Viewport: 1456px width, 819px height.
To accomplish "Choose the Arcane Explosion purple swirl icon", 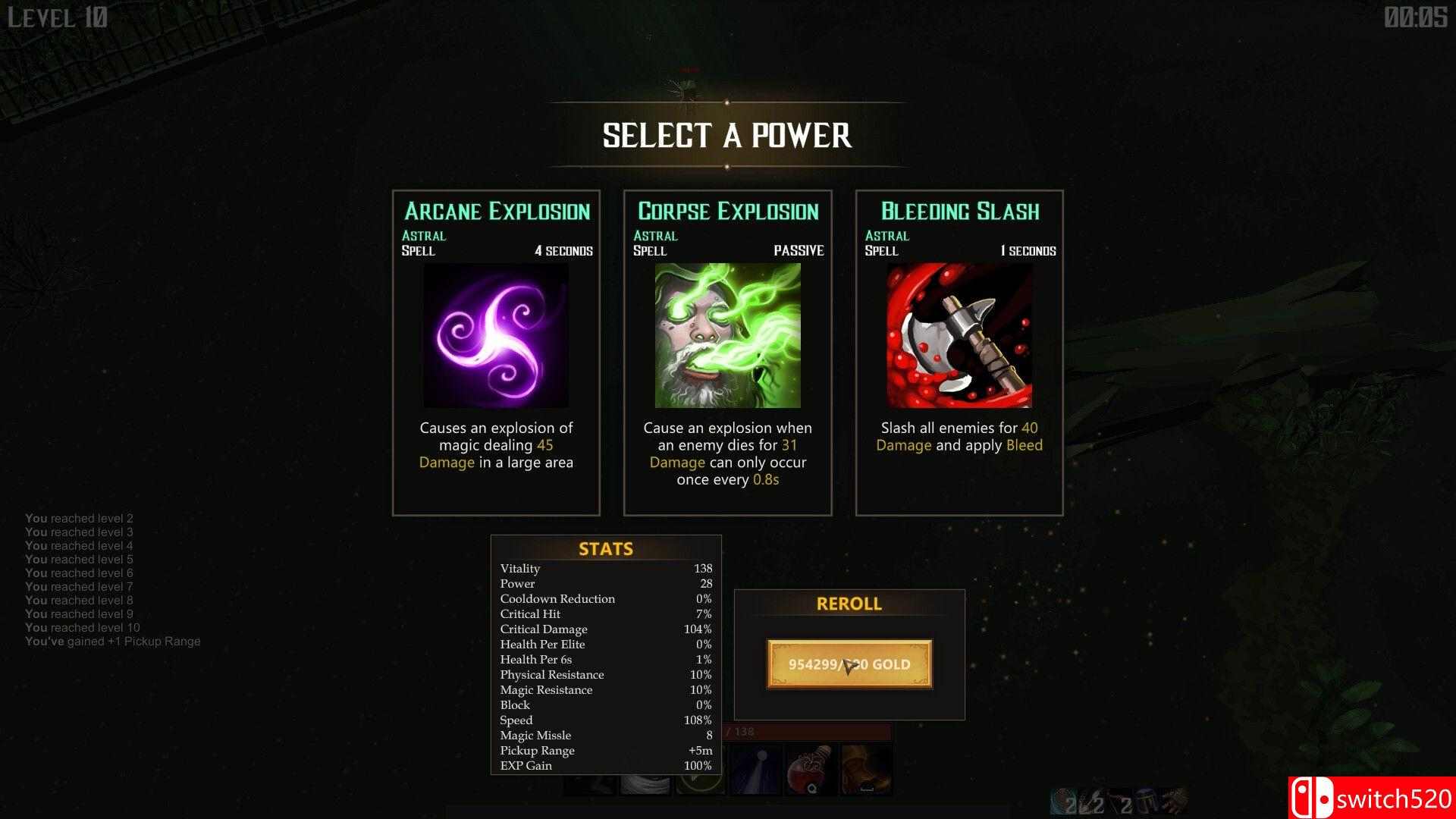I will pos(496,335).
